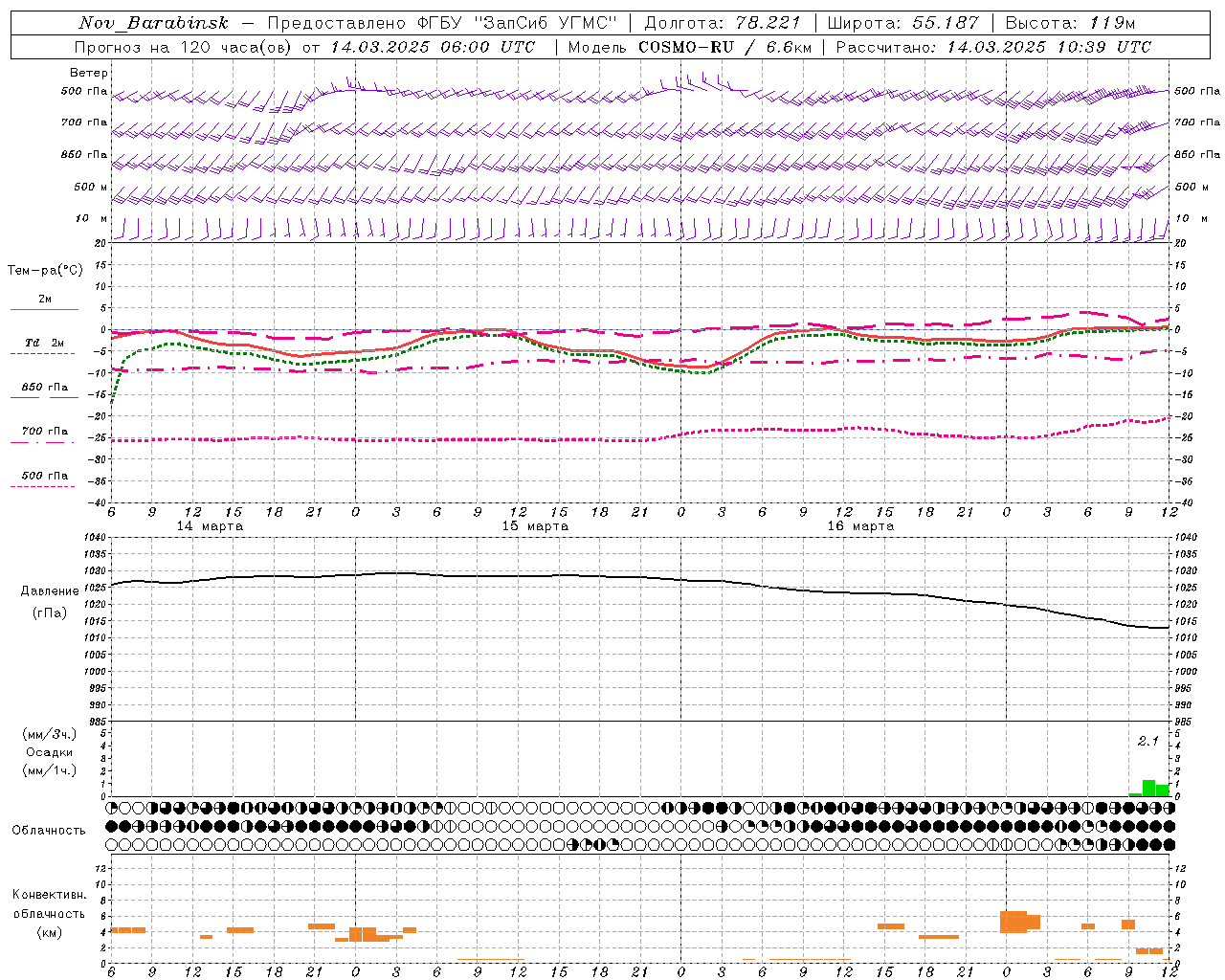Screen dimensions: 1225x980
Task: Click the '10 м' wind level label on left axis
Action: pos(91,218)
